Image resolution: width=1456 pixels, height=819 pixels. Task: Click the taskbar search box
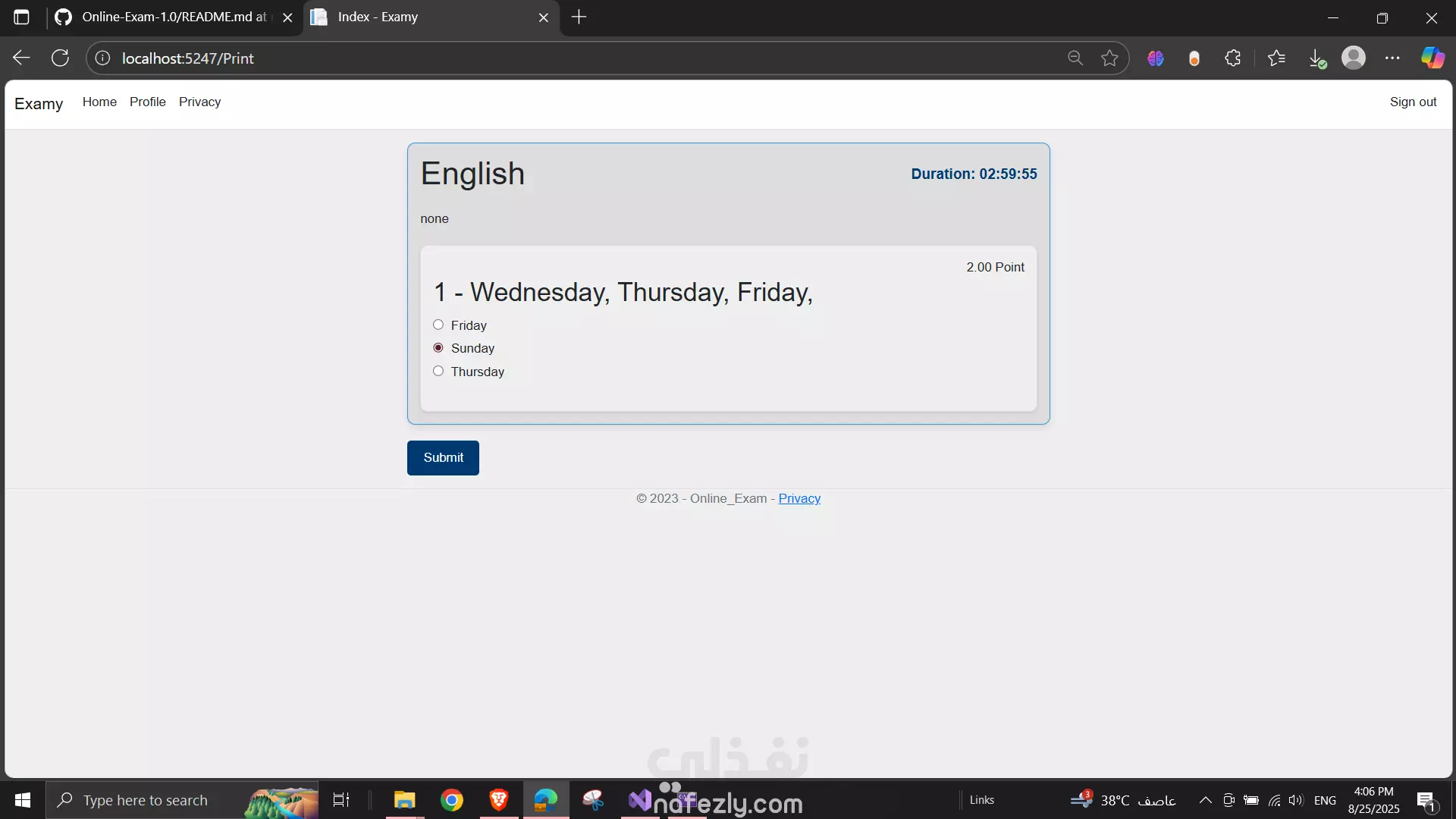(183, 800)
